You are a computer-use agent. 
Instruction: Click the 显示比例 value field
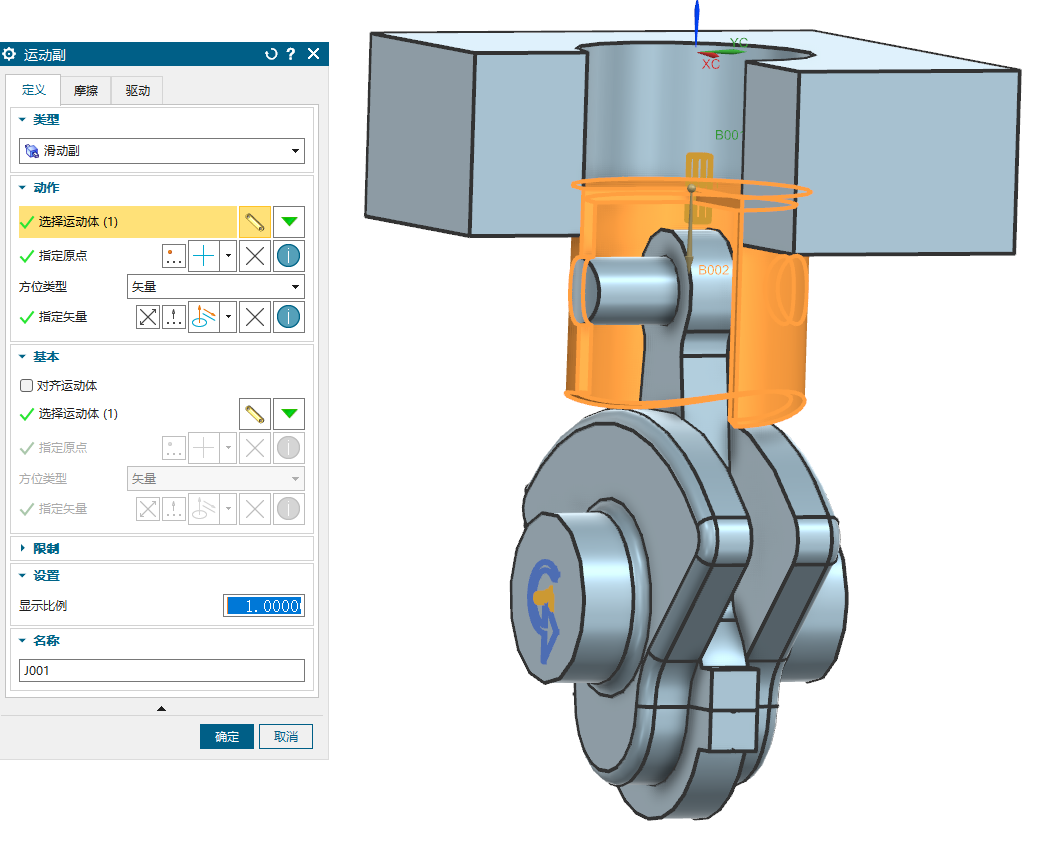263,606
